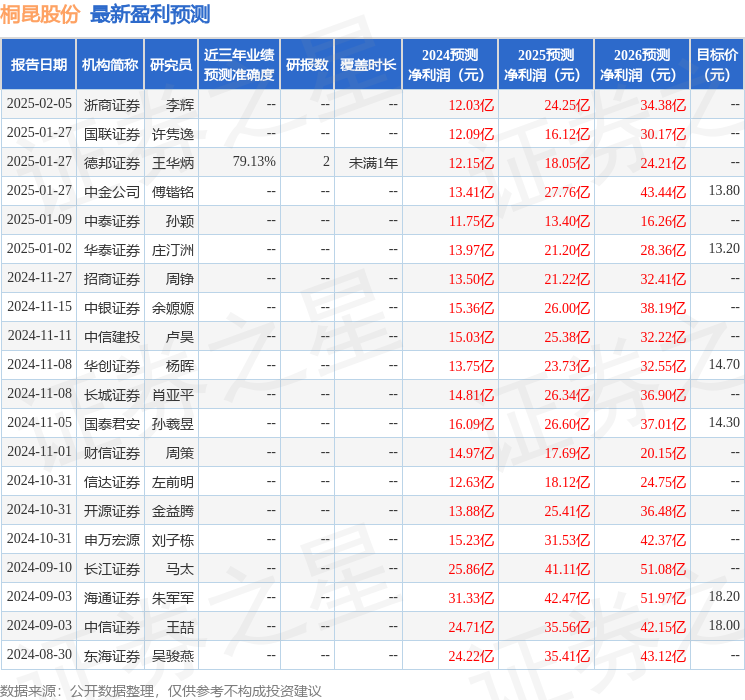Click the 12.03亿 profit value
This screenshot has height=700, width=745.
[471, 105]
